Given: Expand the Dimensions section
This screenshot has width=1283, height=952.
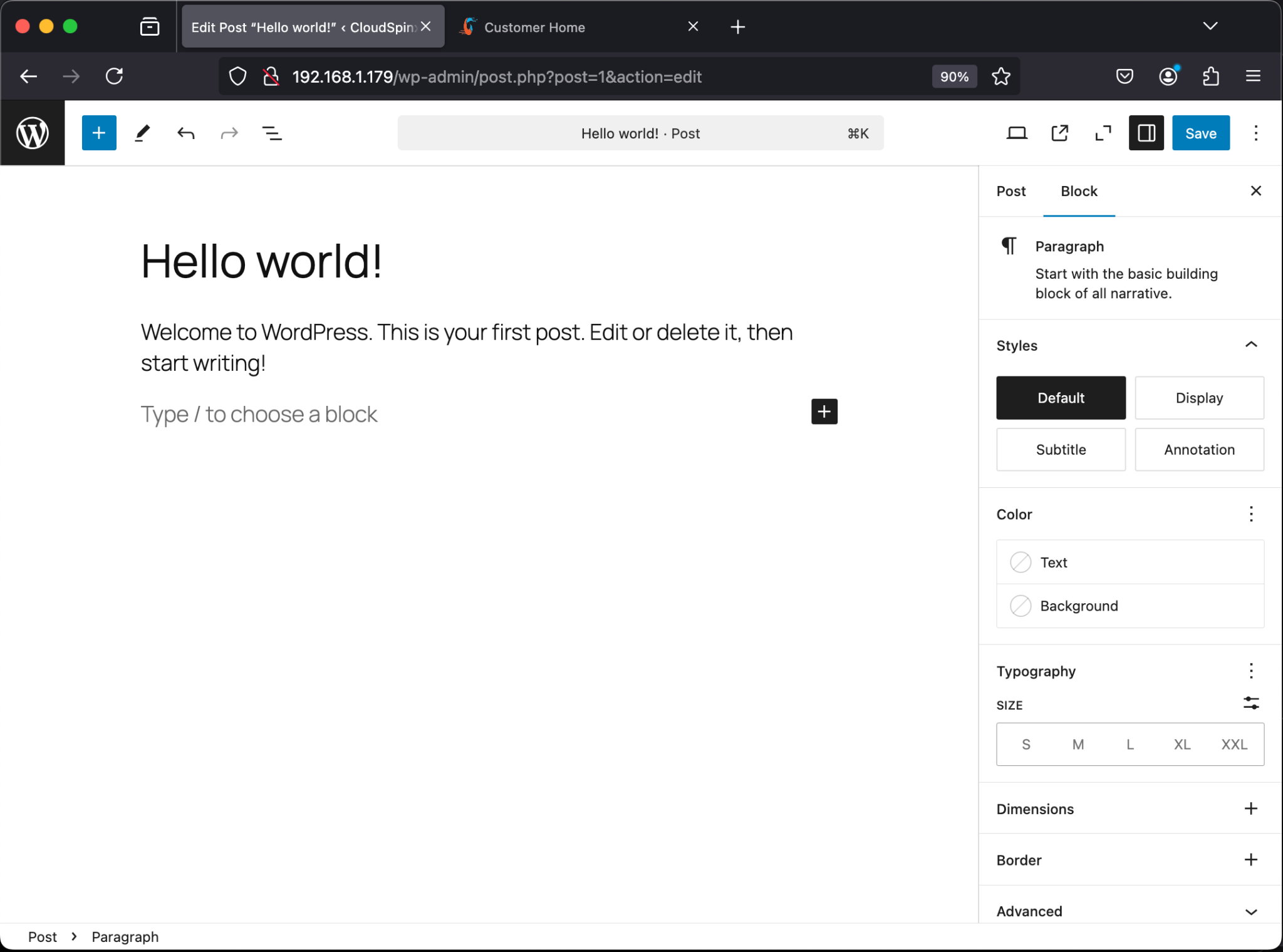Looking at the screenshot, I should (x=1250, y=809).
